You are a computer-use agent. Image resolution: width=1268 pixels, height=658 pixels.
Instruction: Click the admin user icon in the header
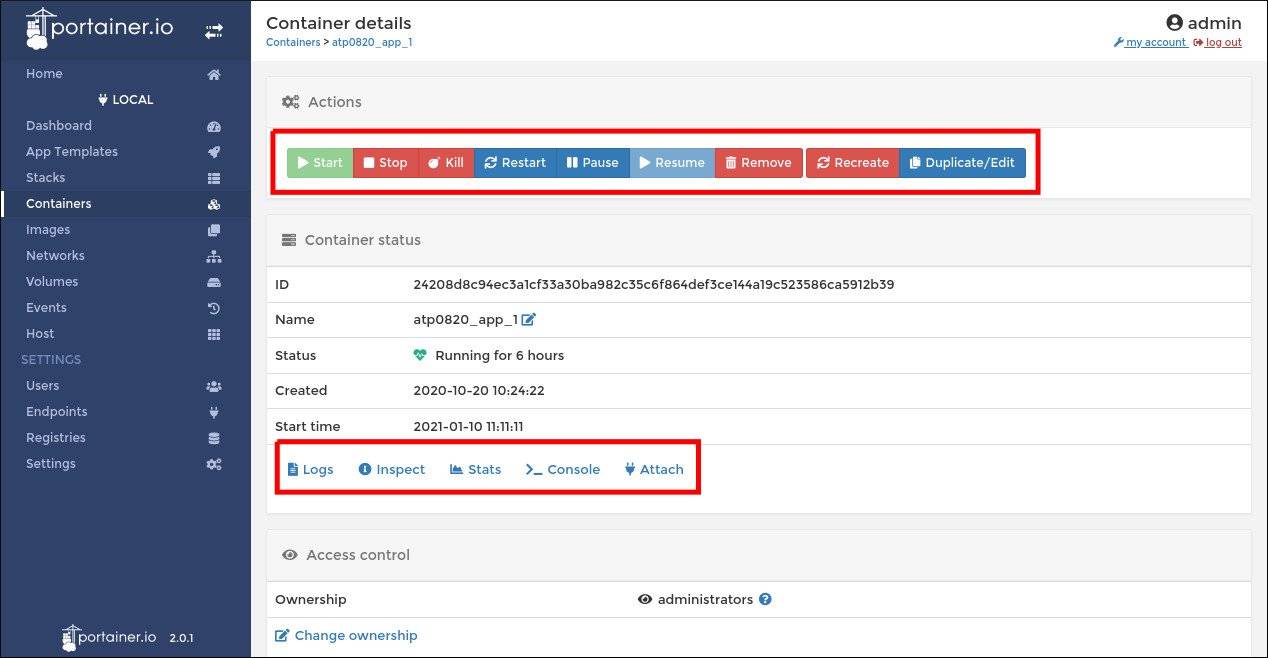(x=1172, y=22)
